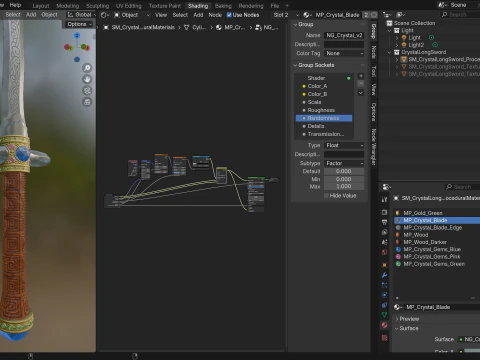The height and width of the screenshot is (360, 480).
Task: Click the blue Z axis on navigation gizmo
Action: pyautogui.click(x=77, y=35)
